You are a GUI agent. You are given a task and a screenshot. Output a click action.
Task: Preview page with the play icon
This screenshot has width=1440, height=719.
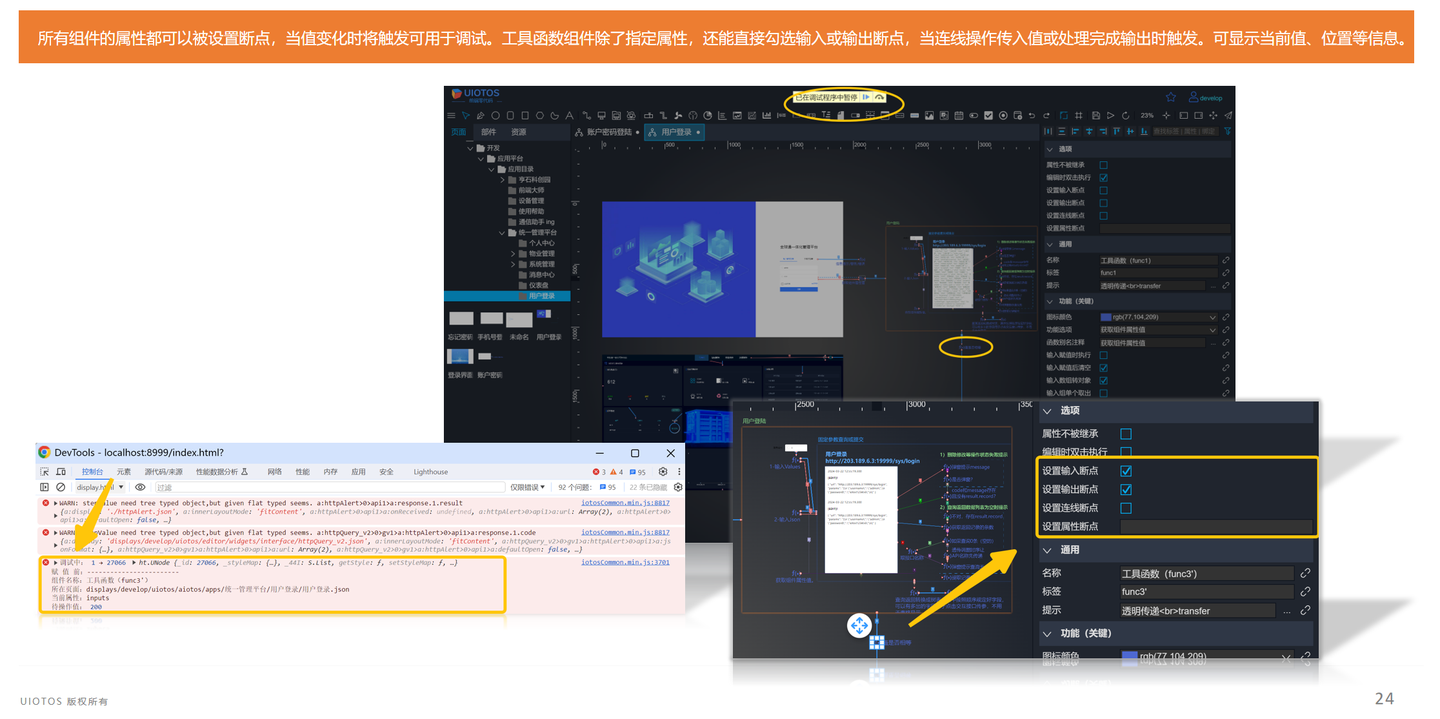[1111, 115]
